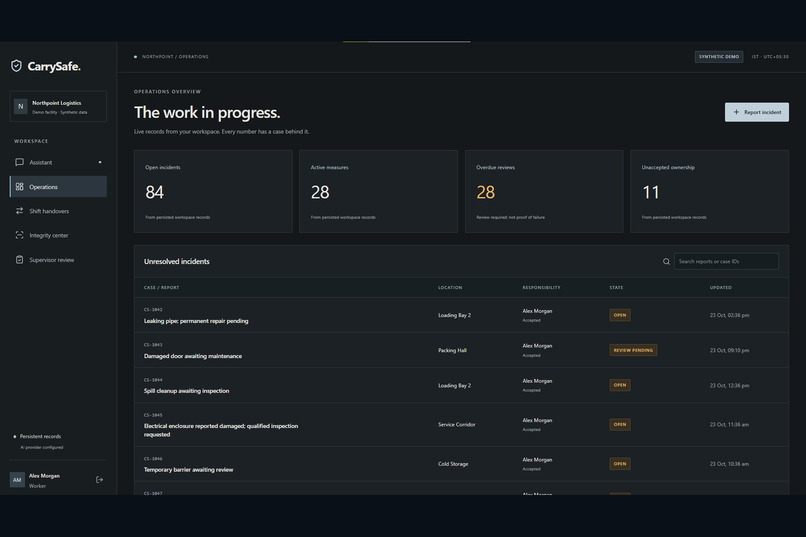The width and height of the screenshot is (806, 537).
Task: Click the 23 Oct, 12:36 pm timestamp
Action: point(729,385)
